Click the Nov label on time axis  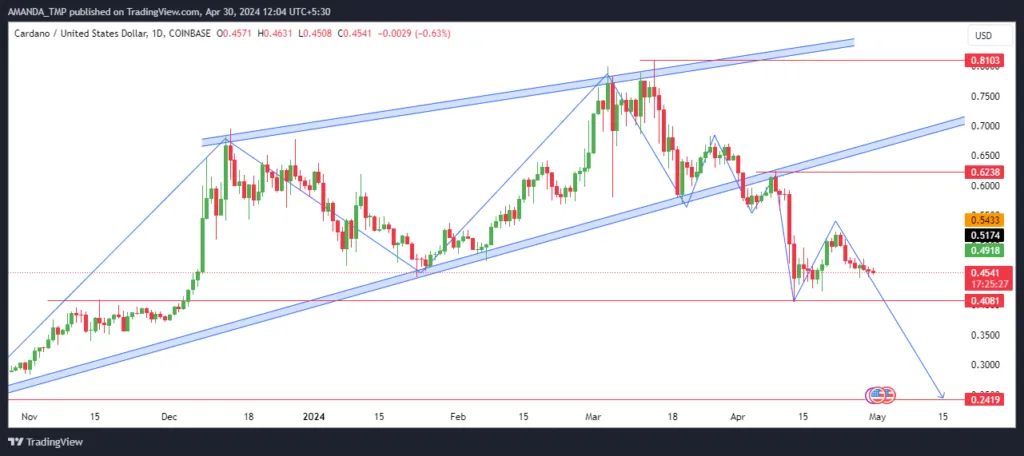click(x=31, y=416)
